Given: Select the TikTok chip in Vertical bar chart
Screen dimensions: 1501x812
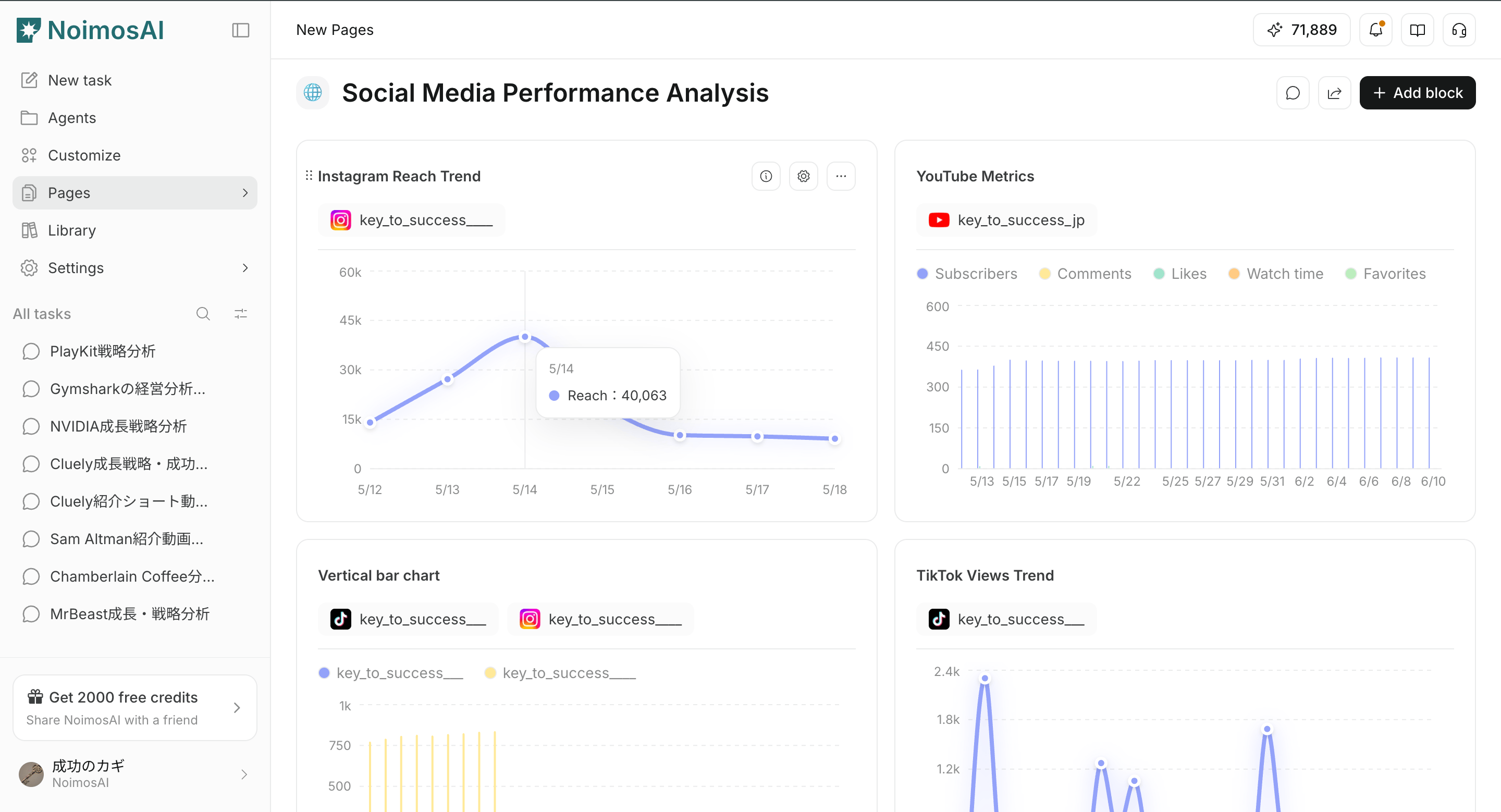Looking at the screenshot, I should click(408, 619).
